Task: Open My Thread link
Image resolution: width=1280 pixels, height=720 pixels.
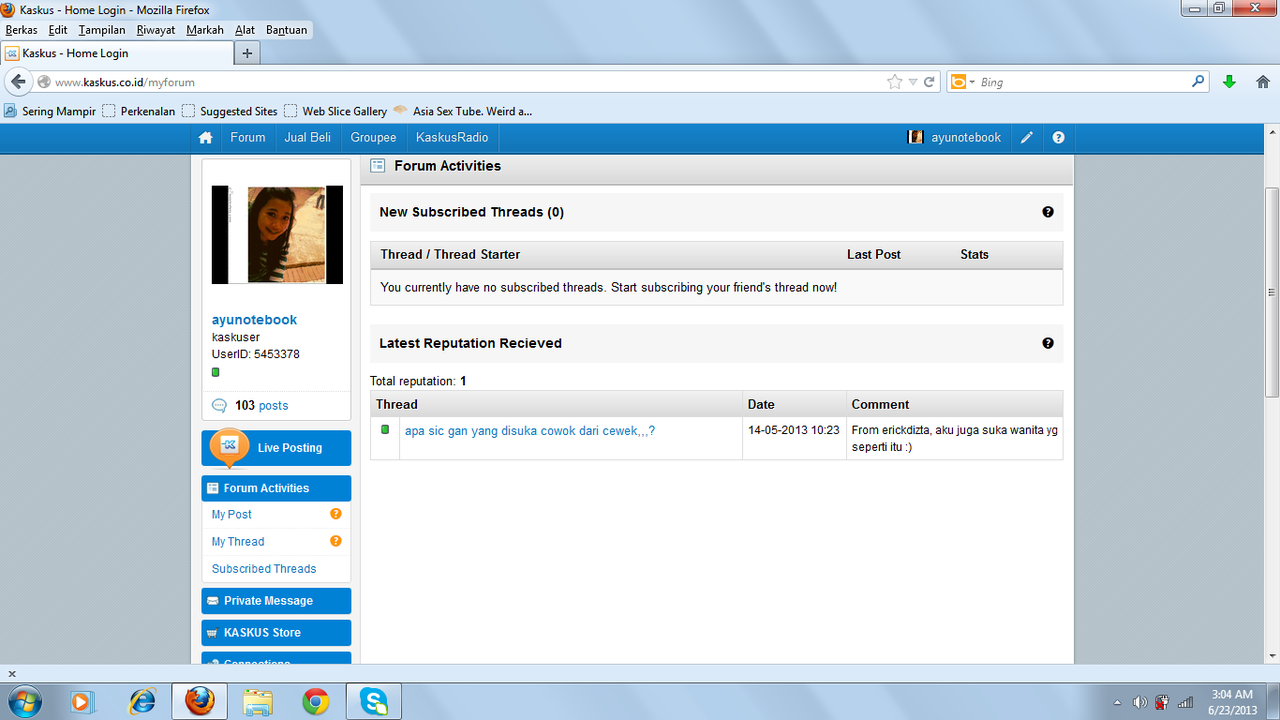Action: click(238, 541)
